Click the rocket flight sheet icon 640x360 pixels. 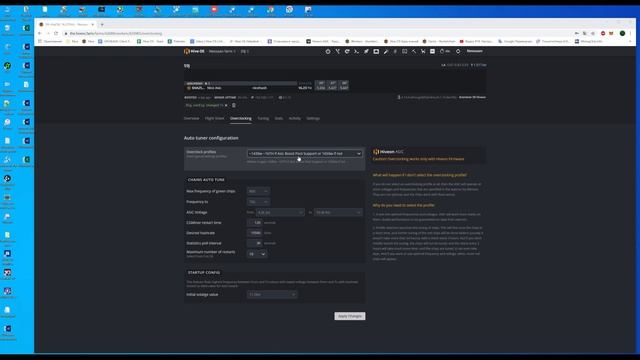366,51
